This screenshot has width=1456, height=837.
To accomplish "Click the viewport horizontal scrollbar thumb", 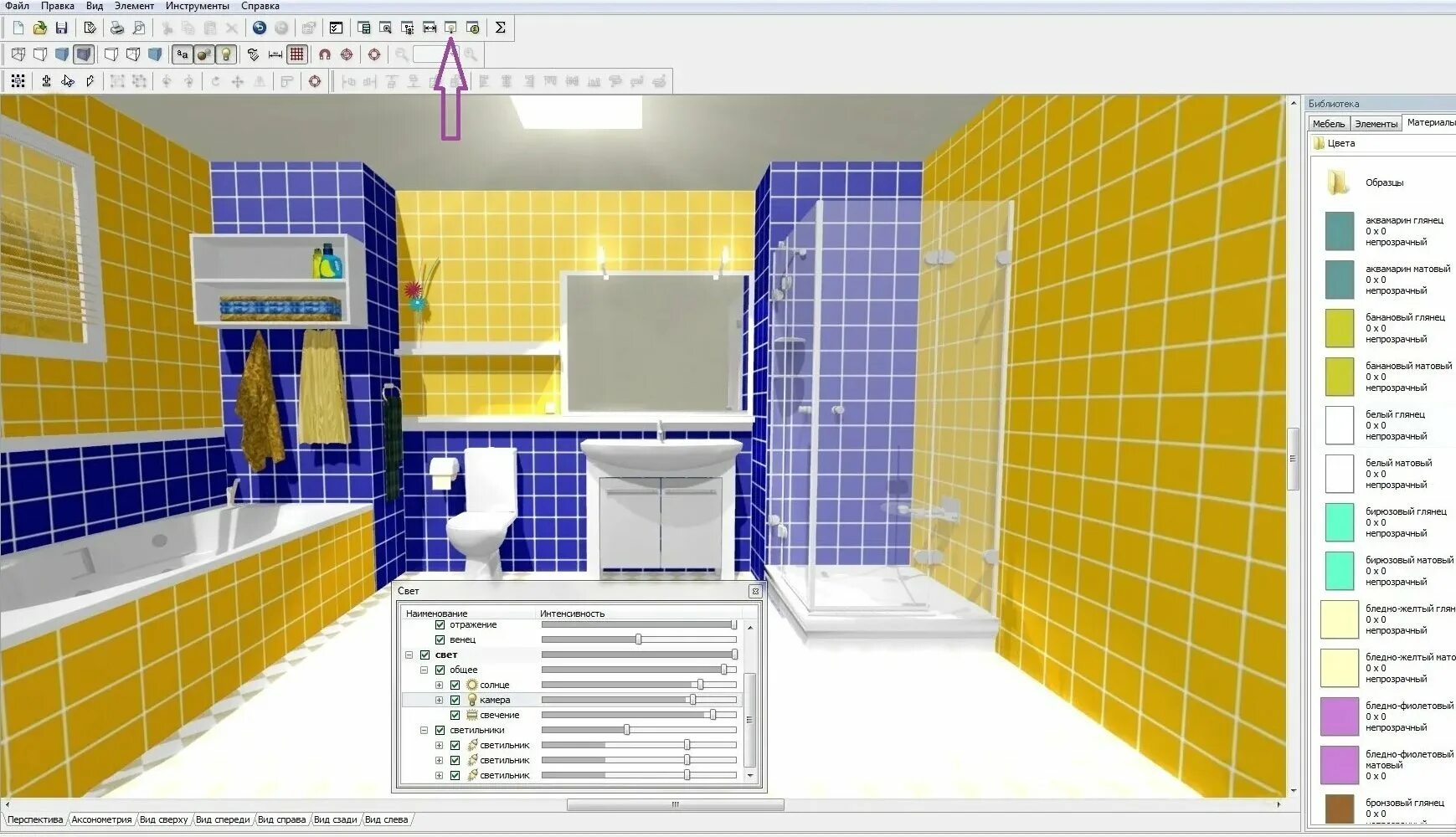I will click(x=675, y=804).
